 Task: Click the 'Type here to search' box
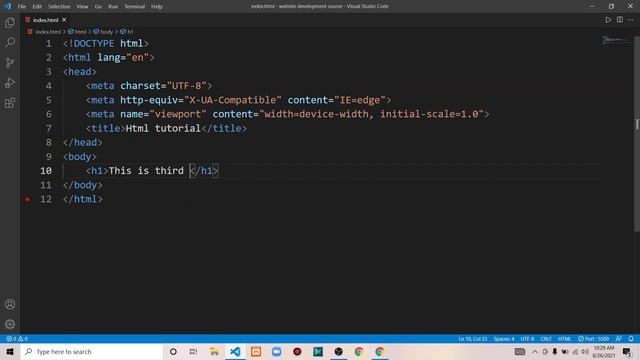(x=92, y=351)
